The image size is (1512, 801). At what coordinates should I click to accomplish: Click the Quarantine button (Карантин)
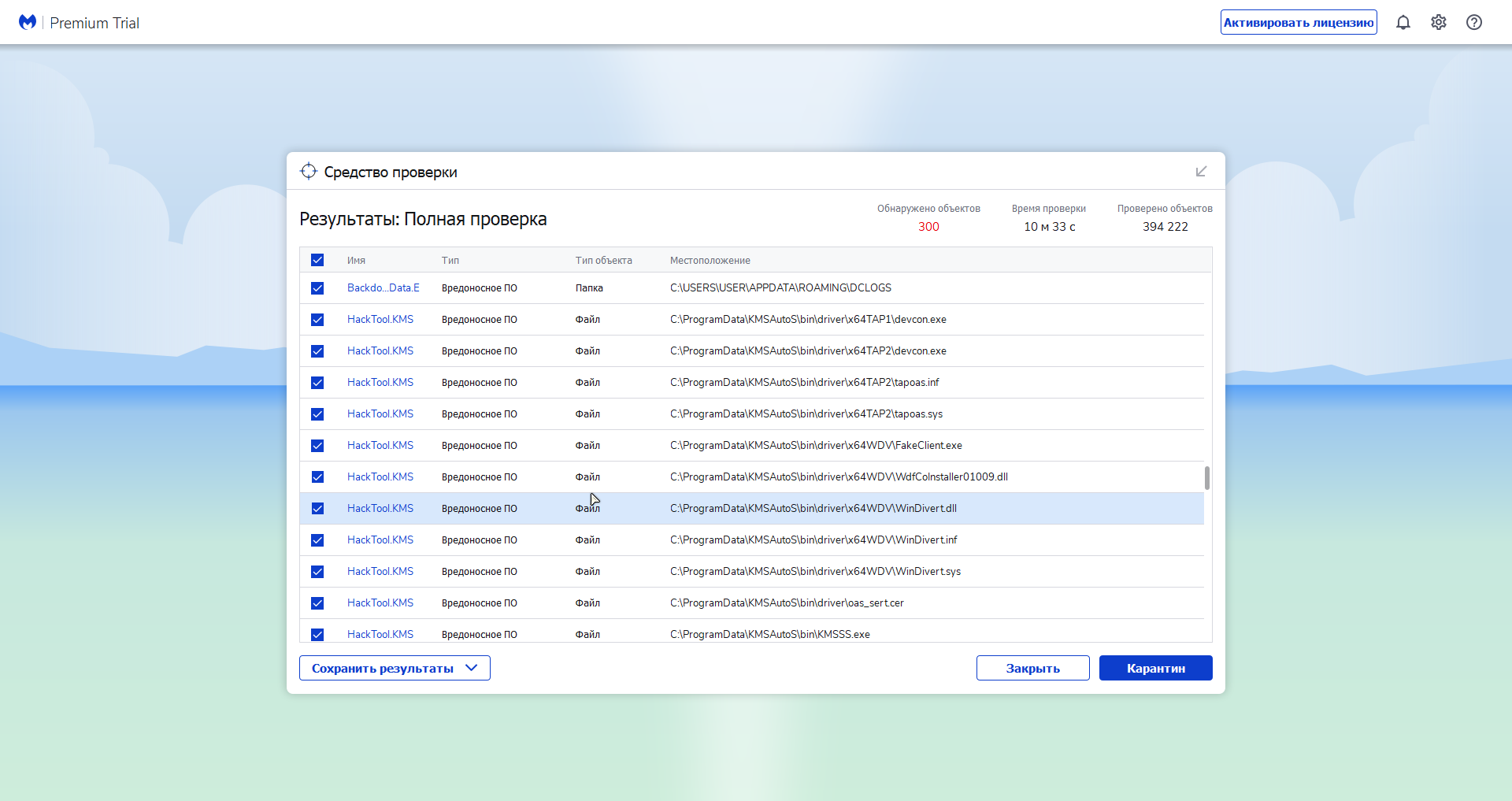click(1156, 668)
